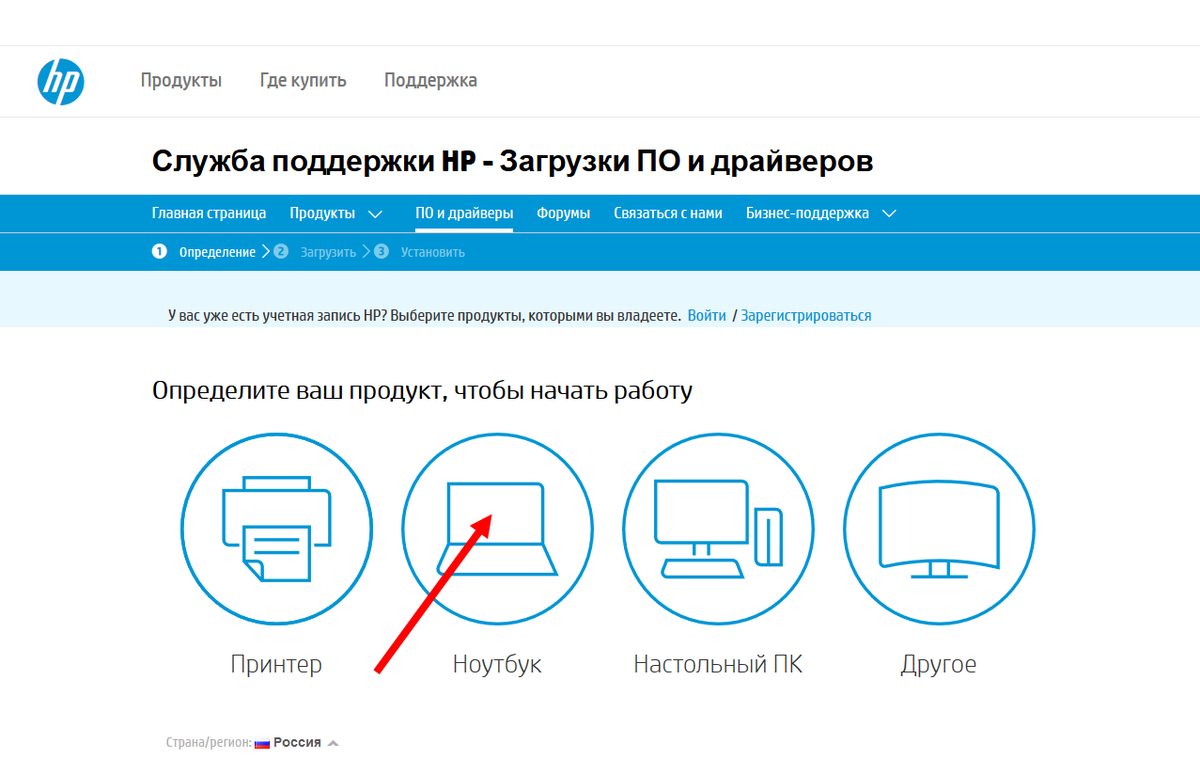Open the Поддержка top menu

431,81
